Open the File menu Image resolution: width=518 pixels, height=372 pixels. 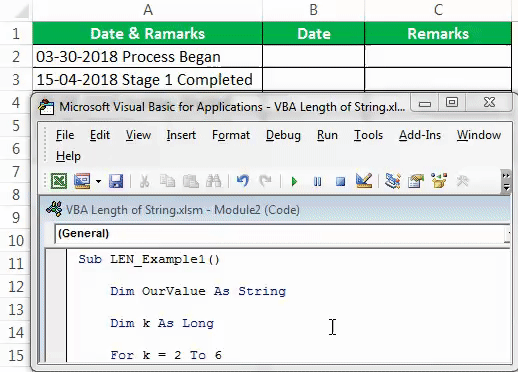(x=65, y=135)
